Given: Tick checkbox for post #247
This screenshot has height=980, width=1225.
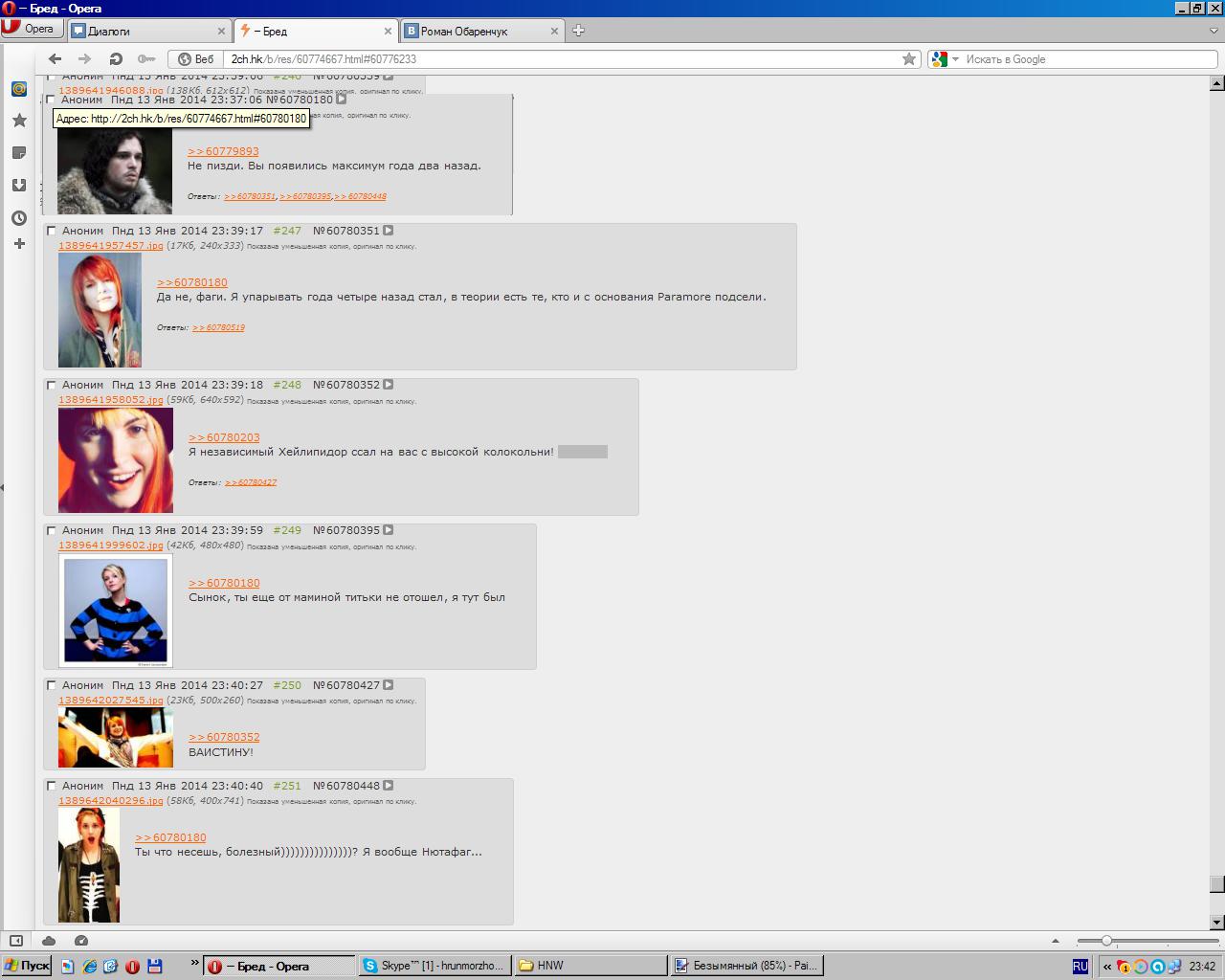Looking at the screenshot, I should click(52, 231).
